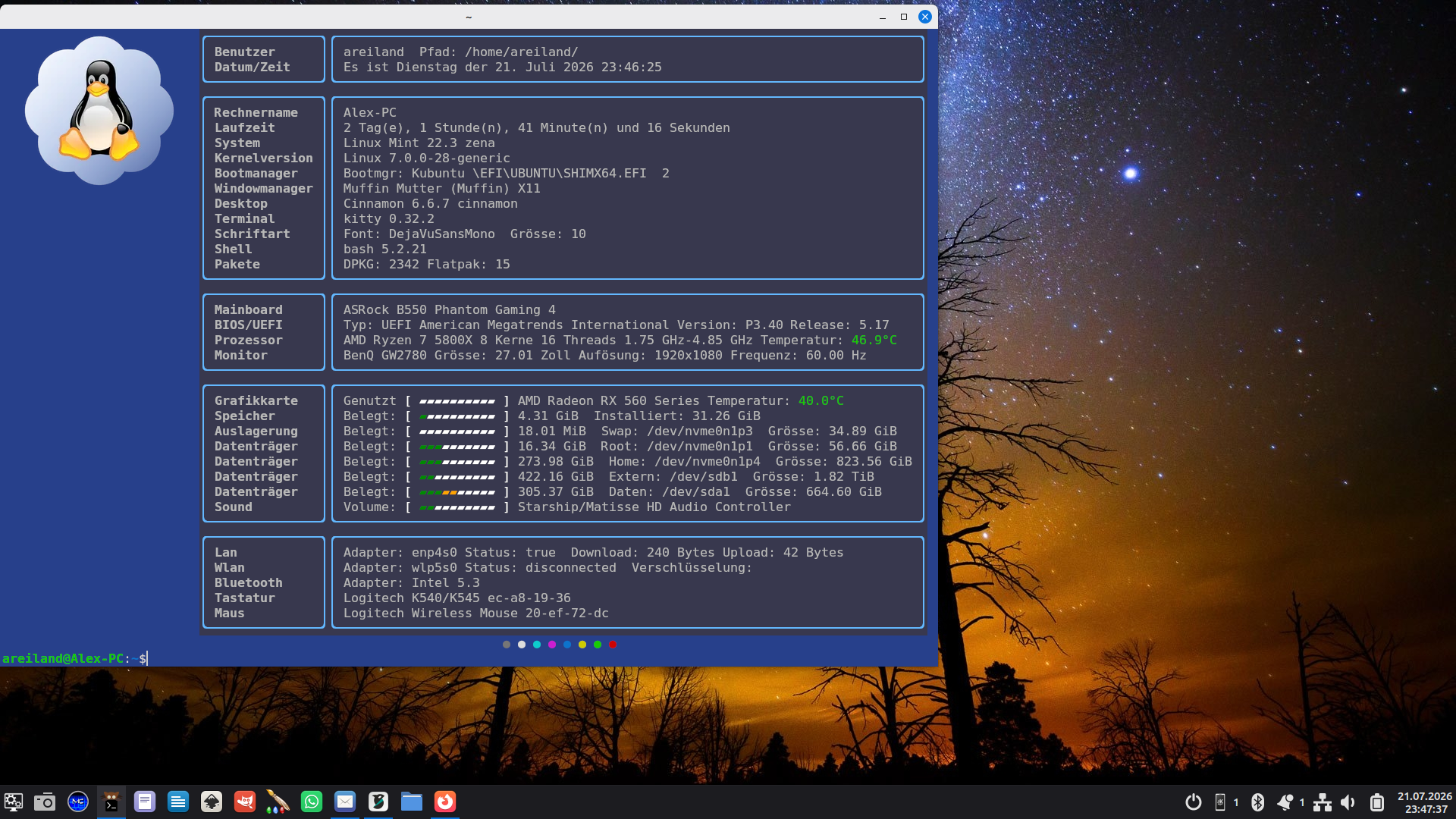Screen dimensions: 1456x819
Task: Click 'Linux 7.0.0-28-generic' kernel text
Action: click(426, 158)
